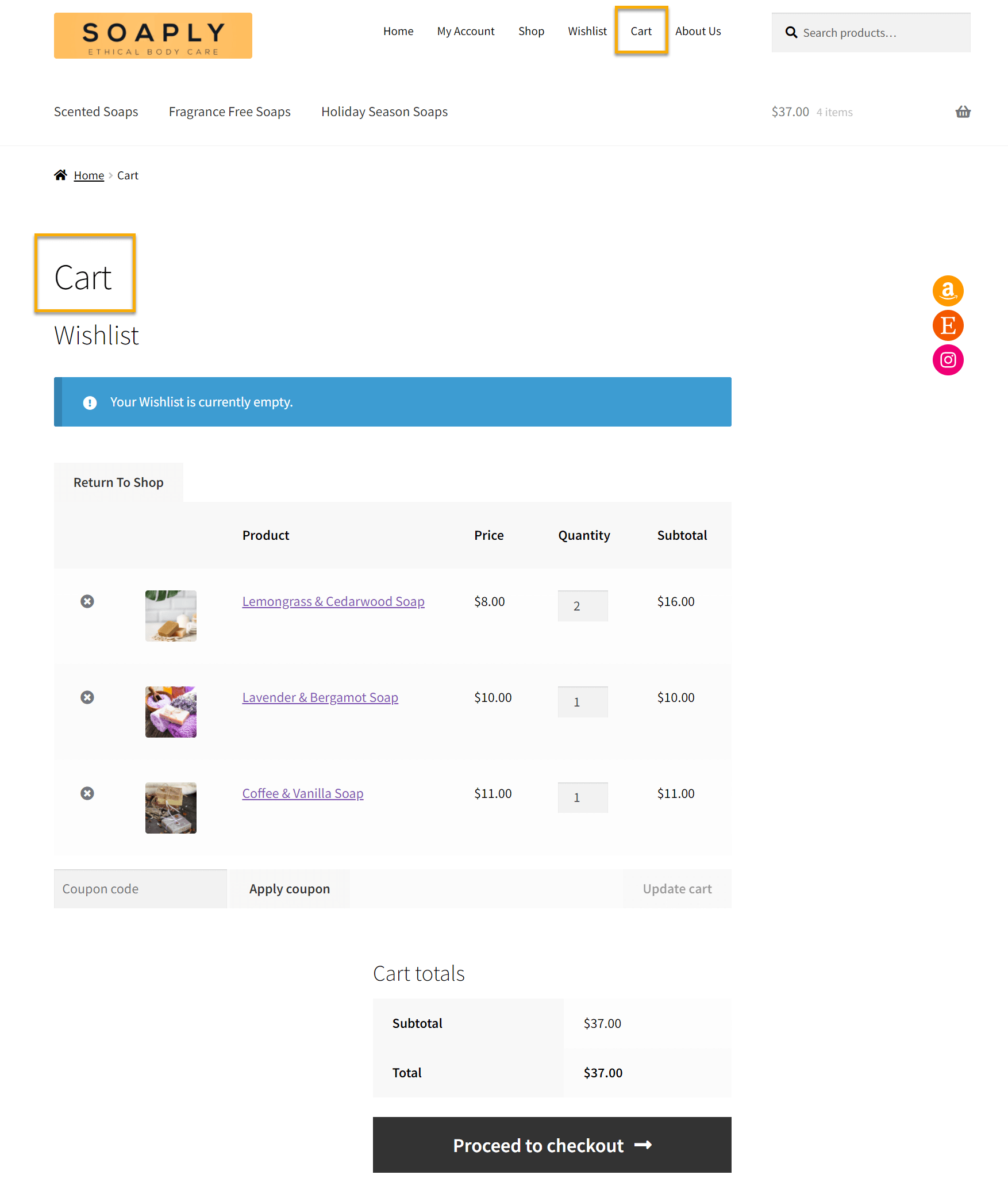The width and height of the screenshot is (1008, 1190).
Task: Open the Coffee & Vanilla Soap thumbnail
Action: click(171, 808)
